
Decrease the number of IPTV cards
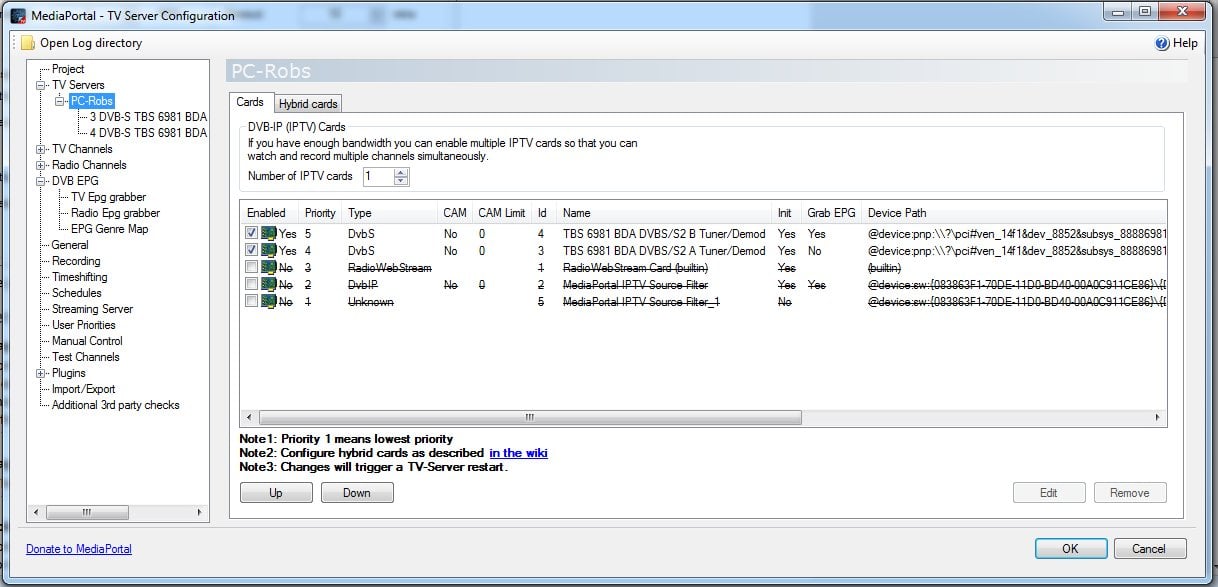(x=401, y=181)
